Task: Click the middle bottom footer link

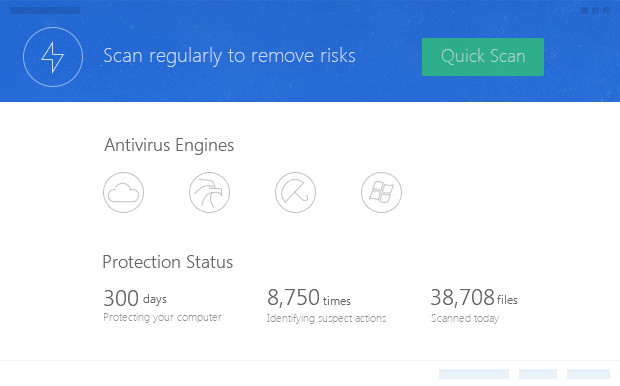Action: click(538, 374)
